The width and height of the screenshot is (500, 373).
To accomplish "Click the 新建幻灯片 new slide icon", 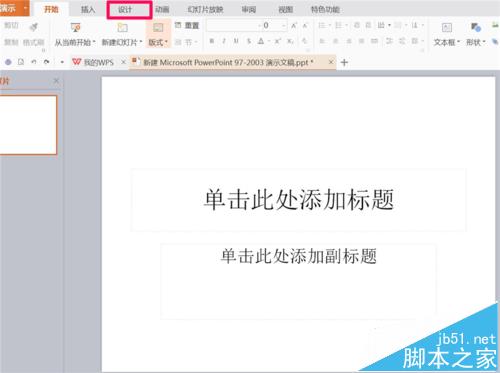I will tap(122, 27).
